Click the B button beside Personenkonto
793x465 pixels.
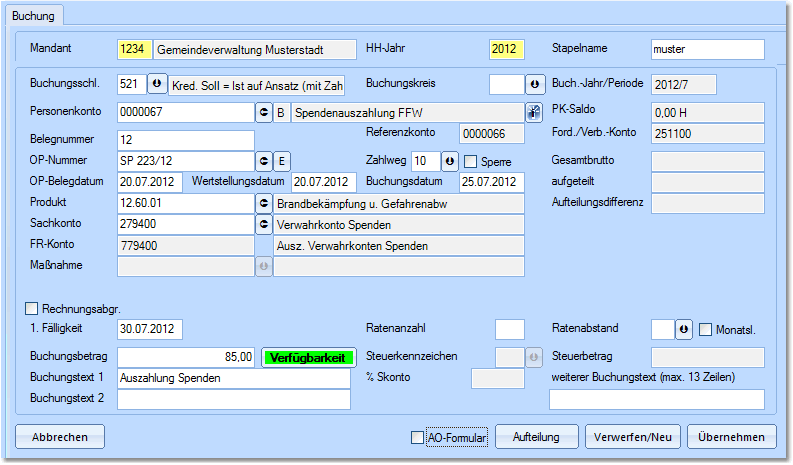282,112
